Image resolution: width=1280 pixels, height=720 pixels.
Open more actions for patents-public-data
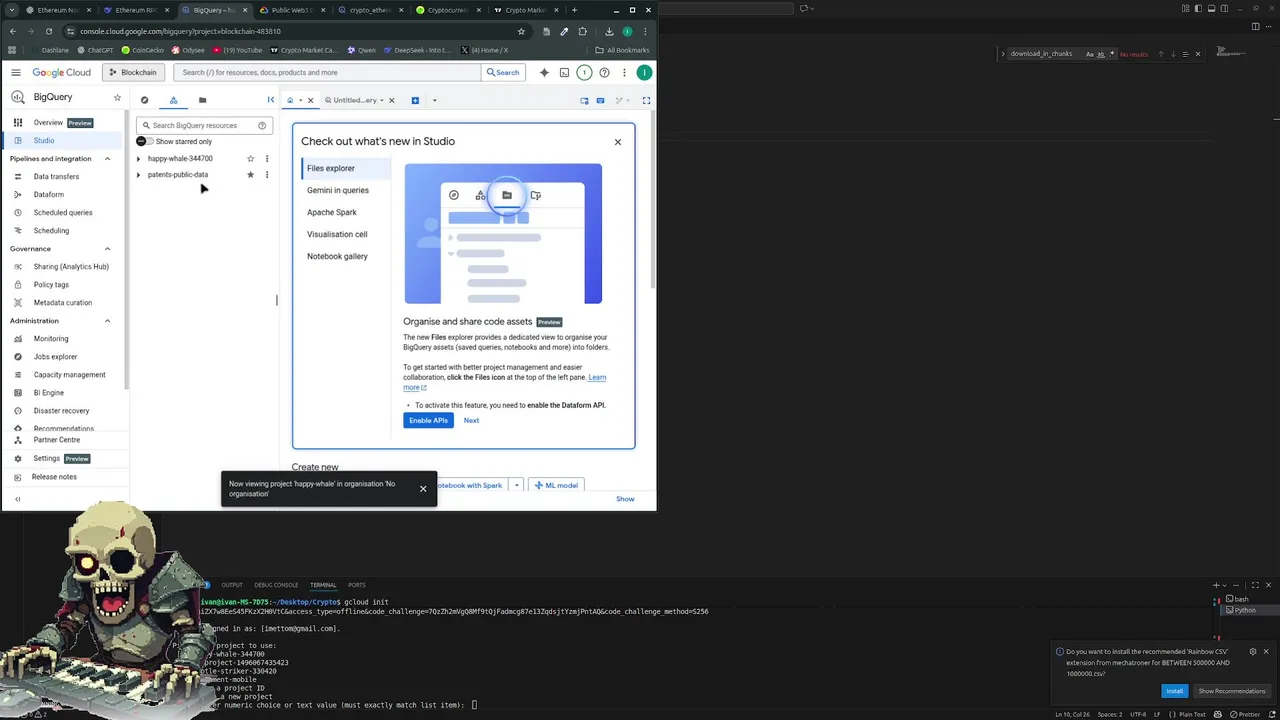tap(266, 174)
